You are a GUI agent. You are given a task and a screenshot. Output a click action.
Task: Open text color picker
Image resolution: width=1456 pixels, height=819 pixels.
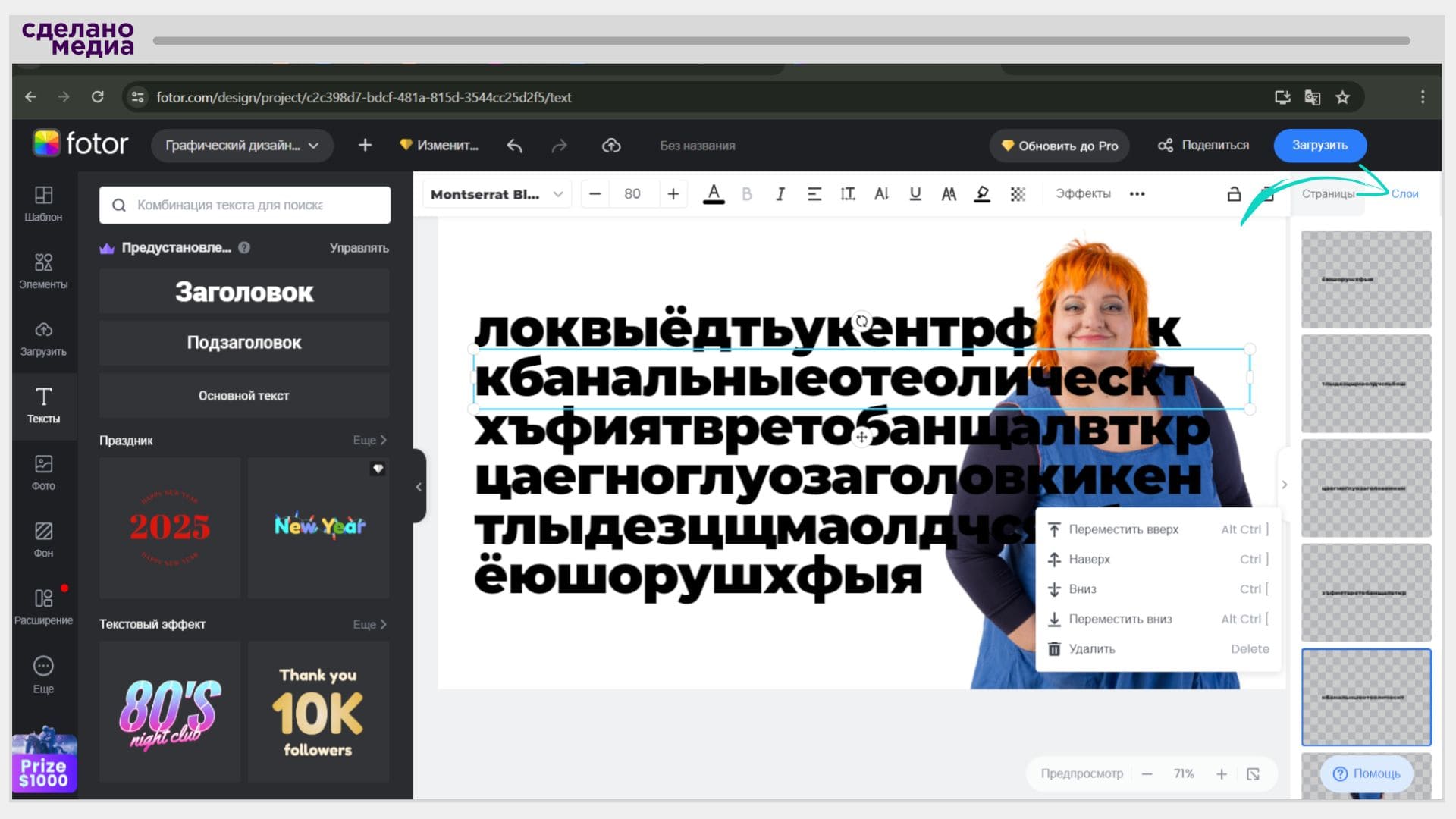(x=714, y=194)
